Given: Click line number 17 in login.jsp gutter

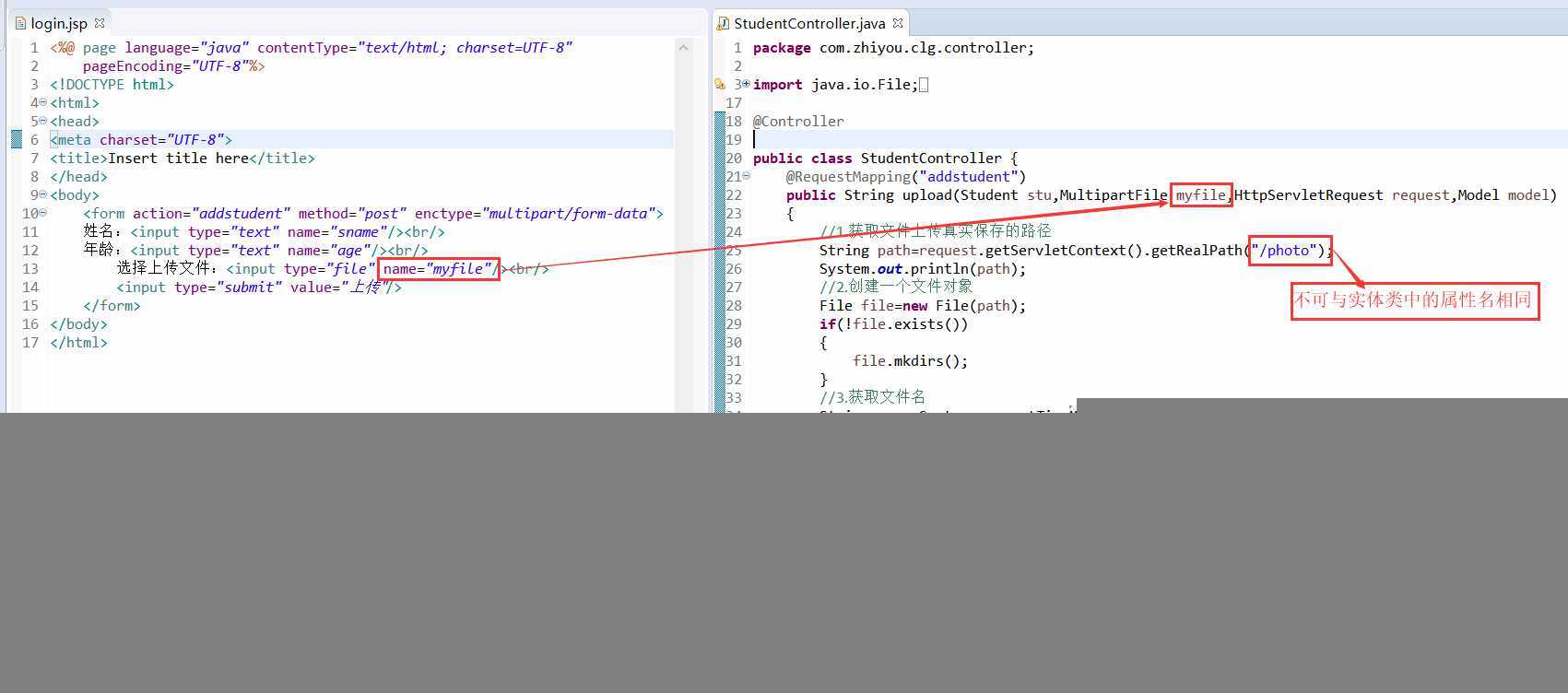Looking at the screenshot, I should [30, 343].
